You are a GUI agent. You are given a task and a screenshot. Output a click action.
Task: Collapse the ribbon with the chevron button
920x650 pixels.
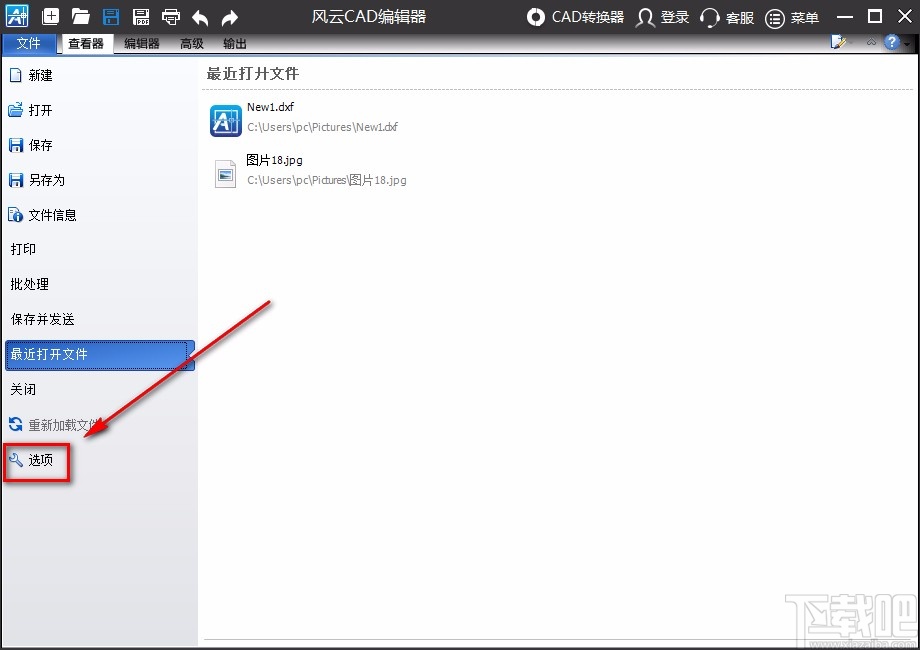pyautogui.click(x=870, y=43)
